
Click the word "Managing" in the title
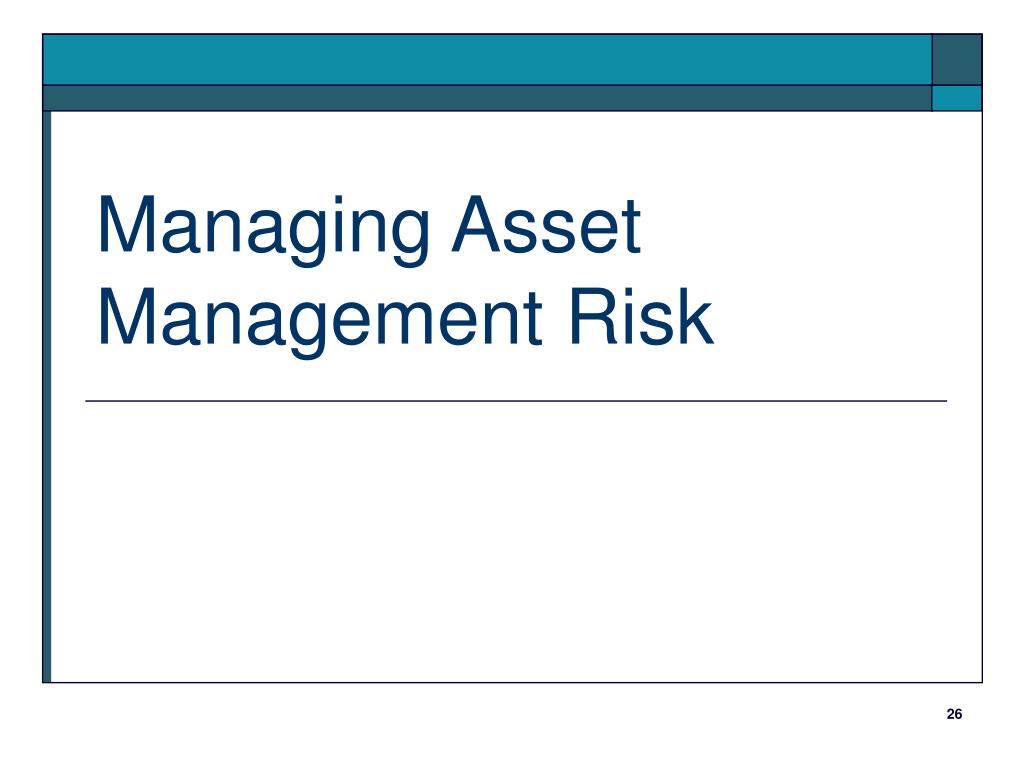pos(263,230)
